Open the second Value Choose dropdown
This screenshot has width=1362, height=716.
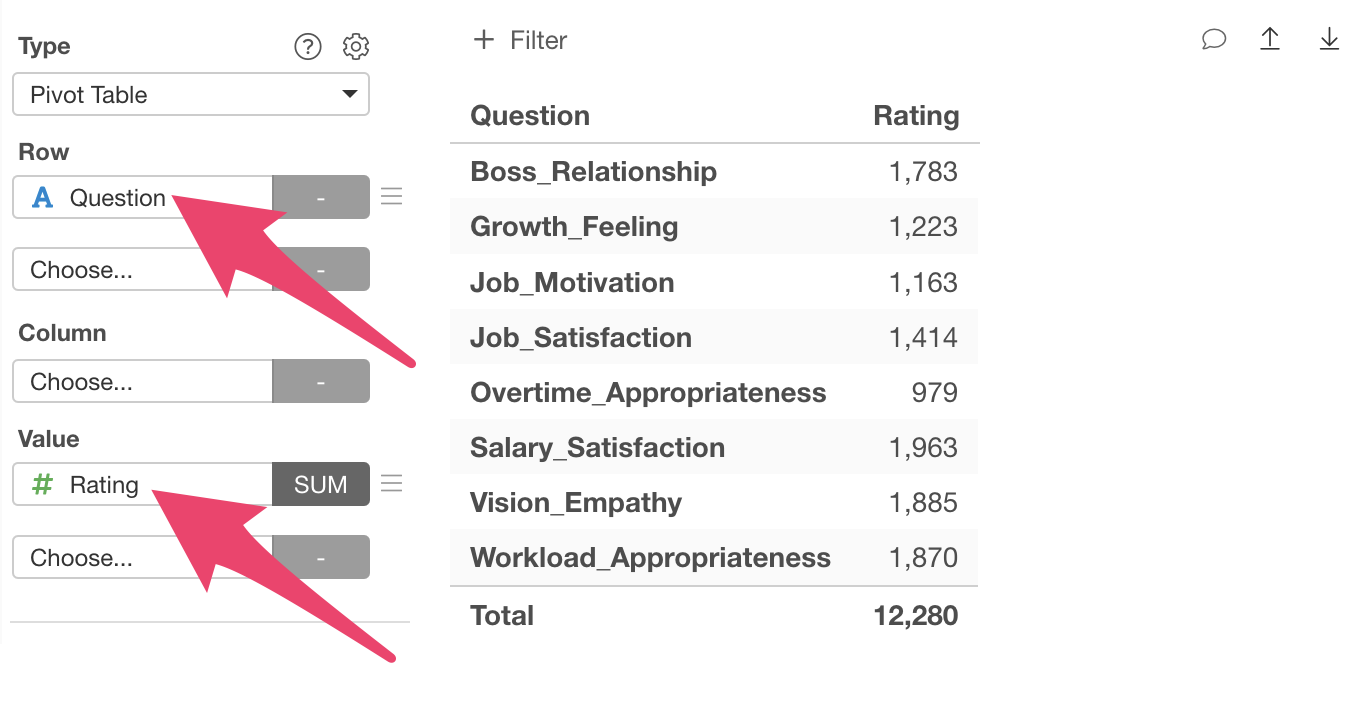(142, 557)
